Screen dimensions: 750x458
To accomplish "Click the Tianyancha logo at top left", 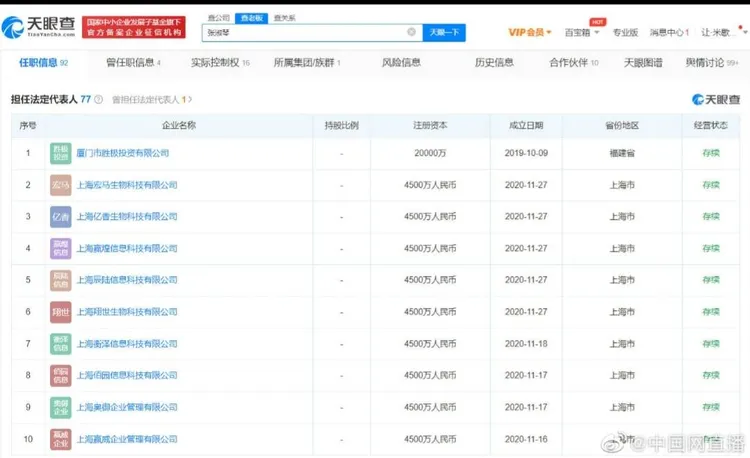I will (x=38, y=27).
